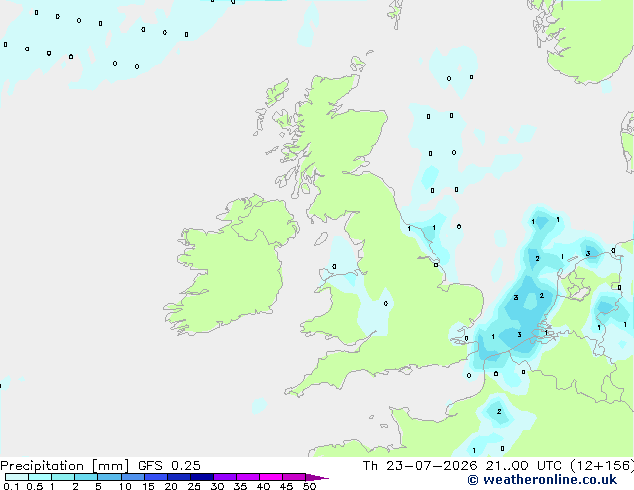This screenshot has width=634, height=490.
Task: Click the weatheronline.co.uk copyright link
Action: pyautogui.click(x=542, y=480)
